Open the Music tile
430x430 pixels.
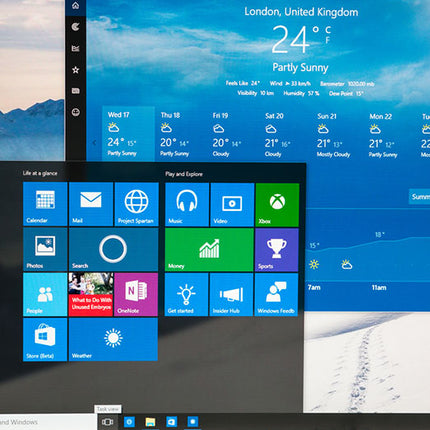point(187,205)
